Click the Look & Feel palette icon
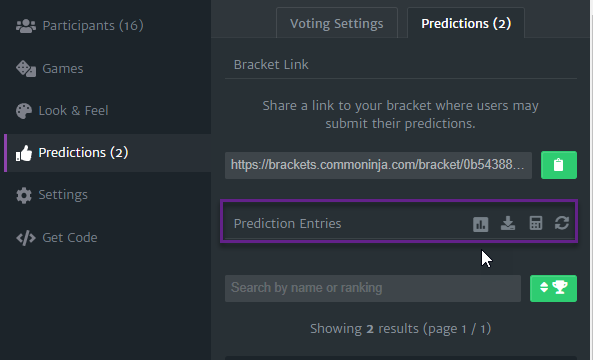The height and width of the screenshot is (360, 593). pos(24,111)
